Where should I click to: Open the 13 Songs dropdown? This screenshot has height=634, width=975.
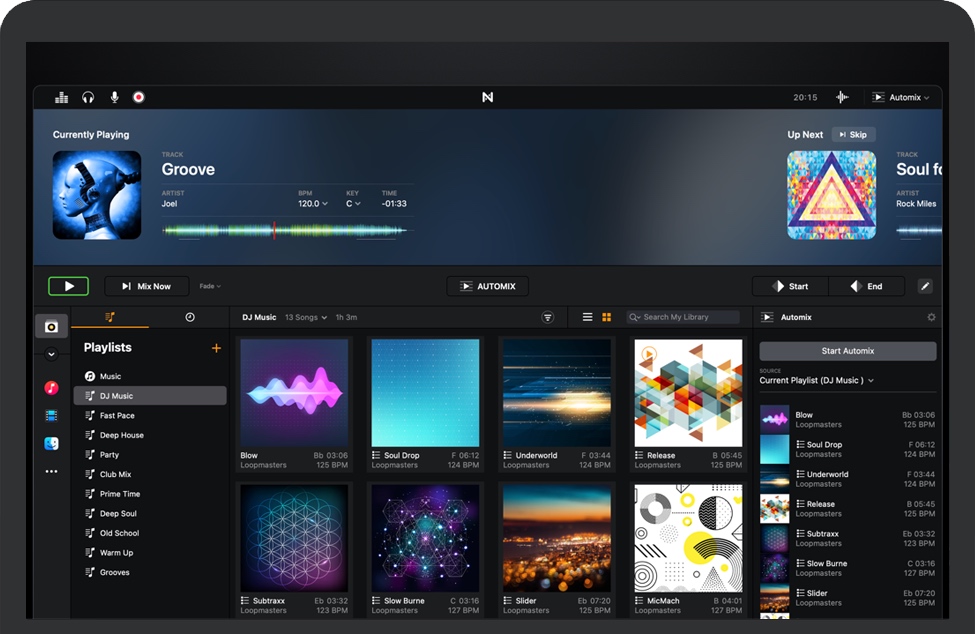(306, 318)
